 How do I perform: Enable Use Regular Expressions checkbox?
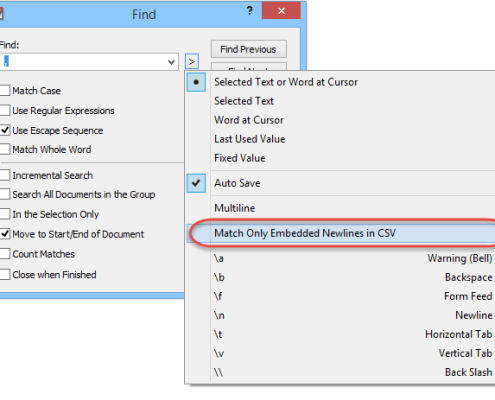[x=5, y=110]
